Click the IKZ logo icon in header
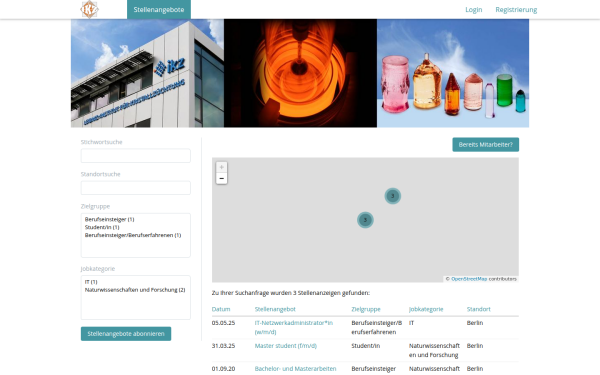 90,10
